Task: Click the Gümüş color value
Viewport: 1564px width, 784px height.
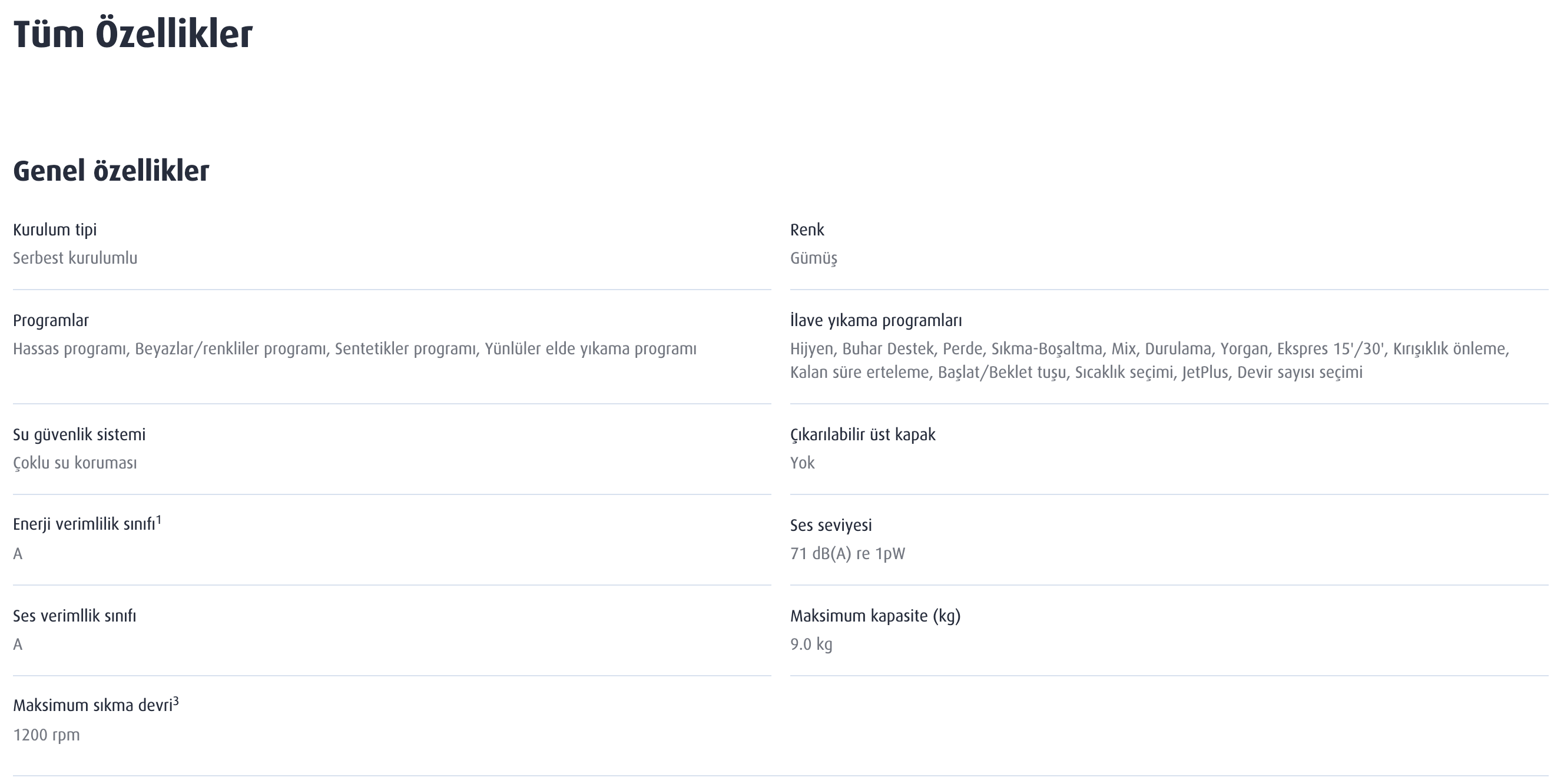Action: coord(814,258)
